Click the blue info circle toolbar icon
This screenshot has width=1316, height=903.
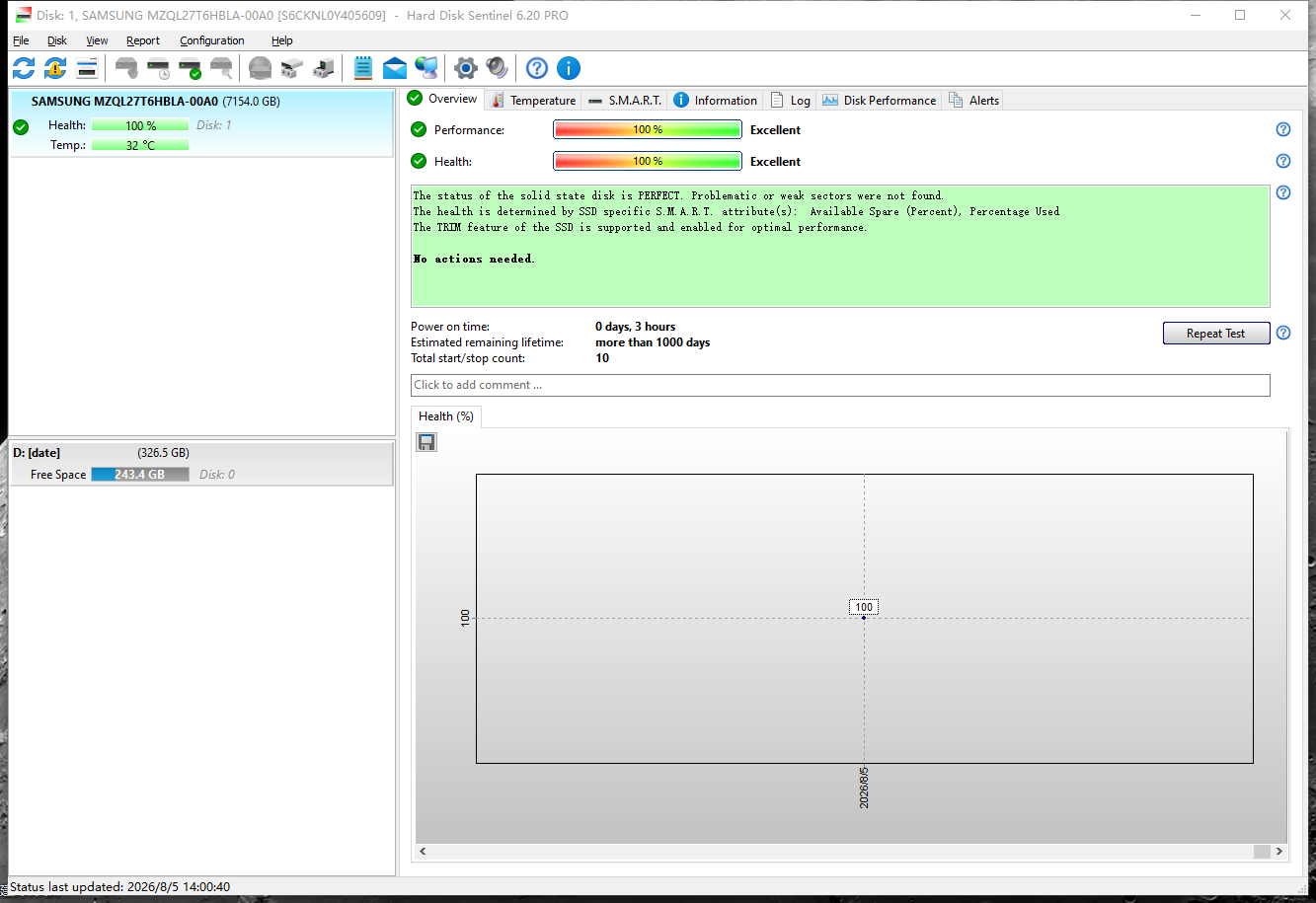tap(569, 68)
